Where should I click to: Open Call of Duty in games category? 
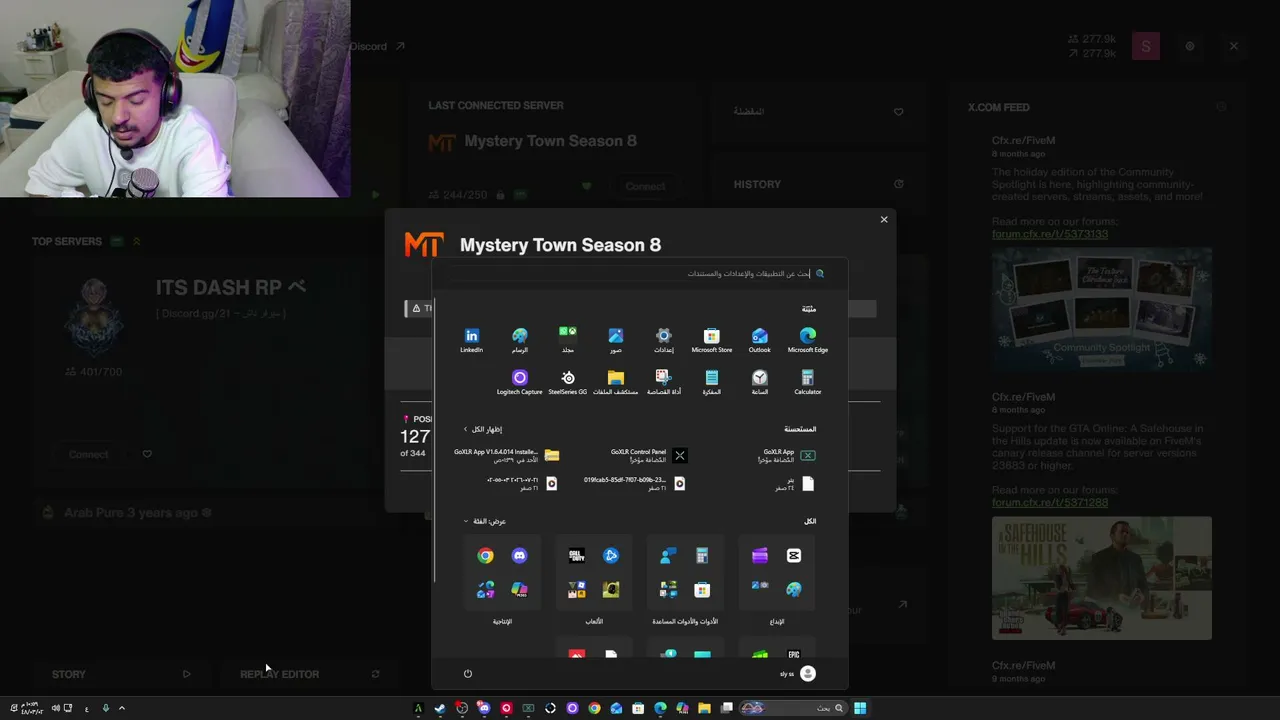coord(577,556)
